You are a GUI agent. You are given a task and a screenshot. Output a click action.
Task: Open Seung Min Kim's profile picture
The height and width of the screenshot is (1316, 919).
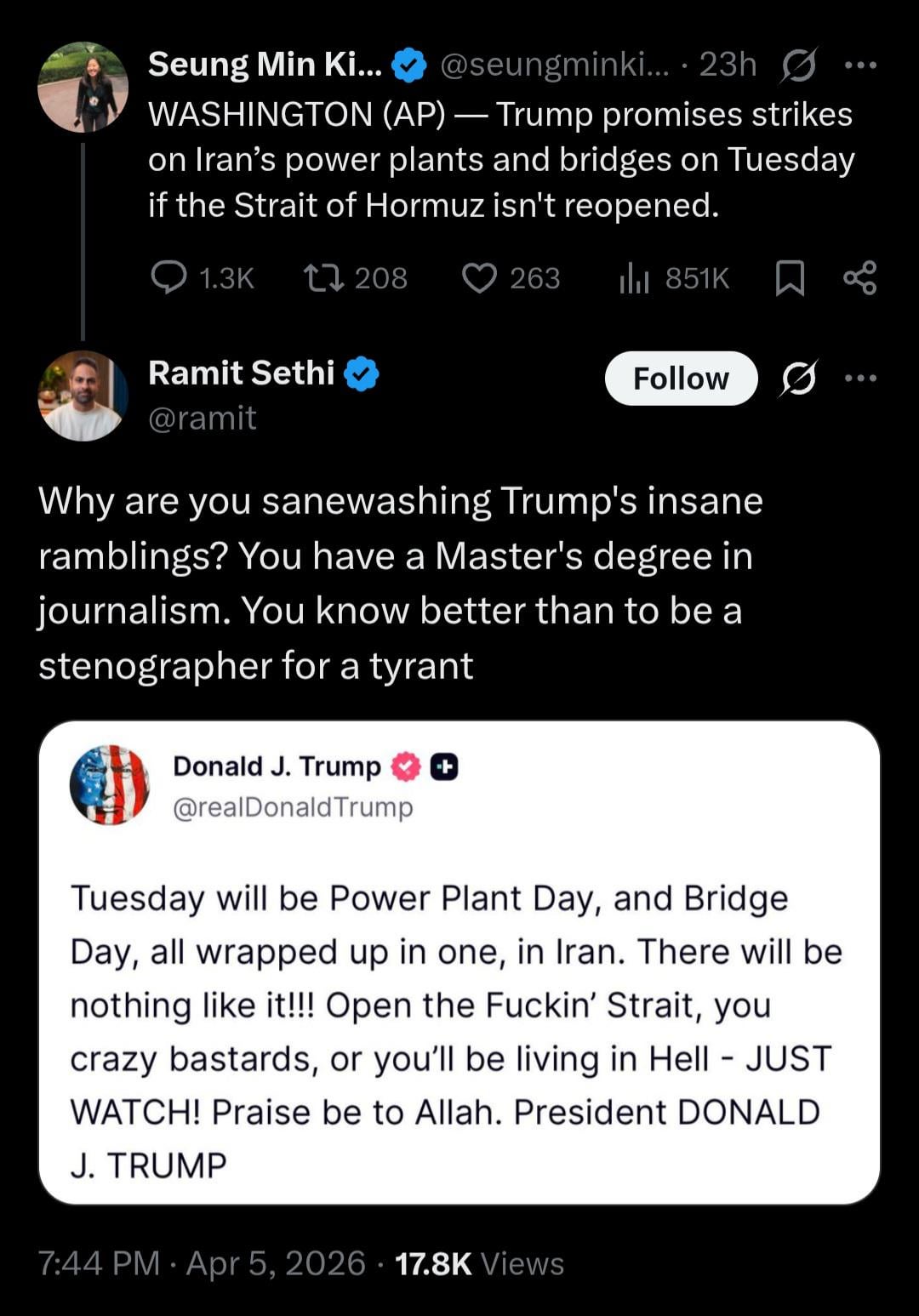tap(83, 87)
